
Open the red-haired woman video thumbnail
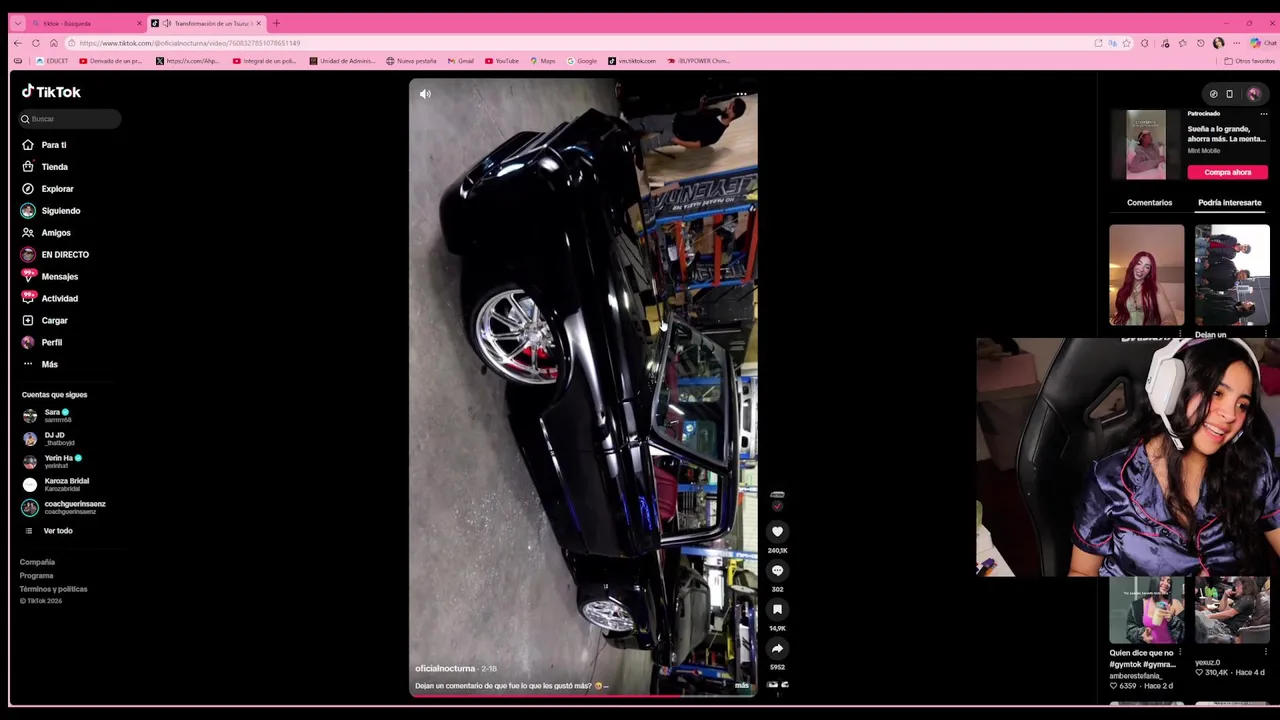tap(1146, 275)
